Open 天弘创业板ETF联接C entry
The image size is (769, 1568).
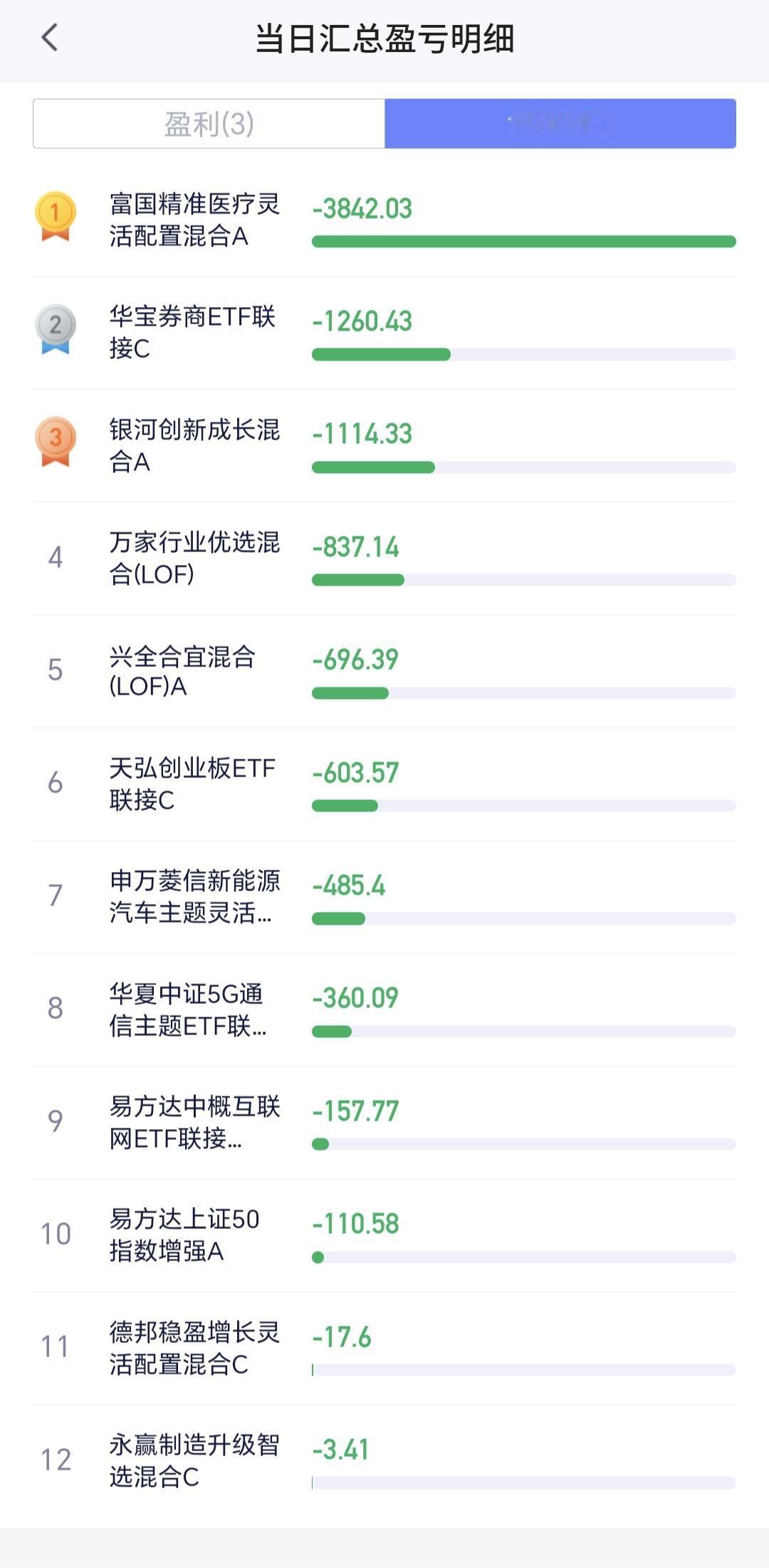click(384, 784)
